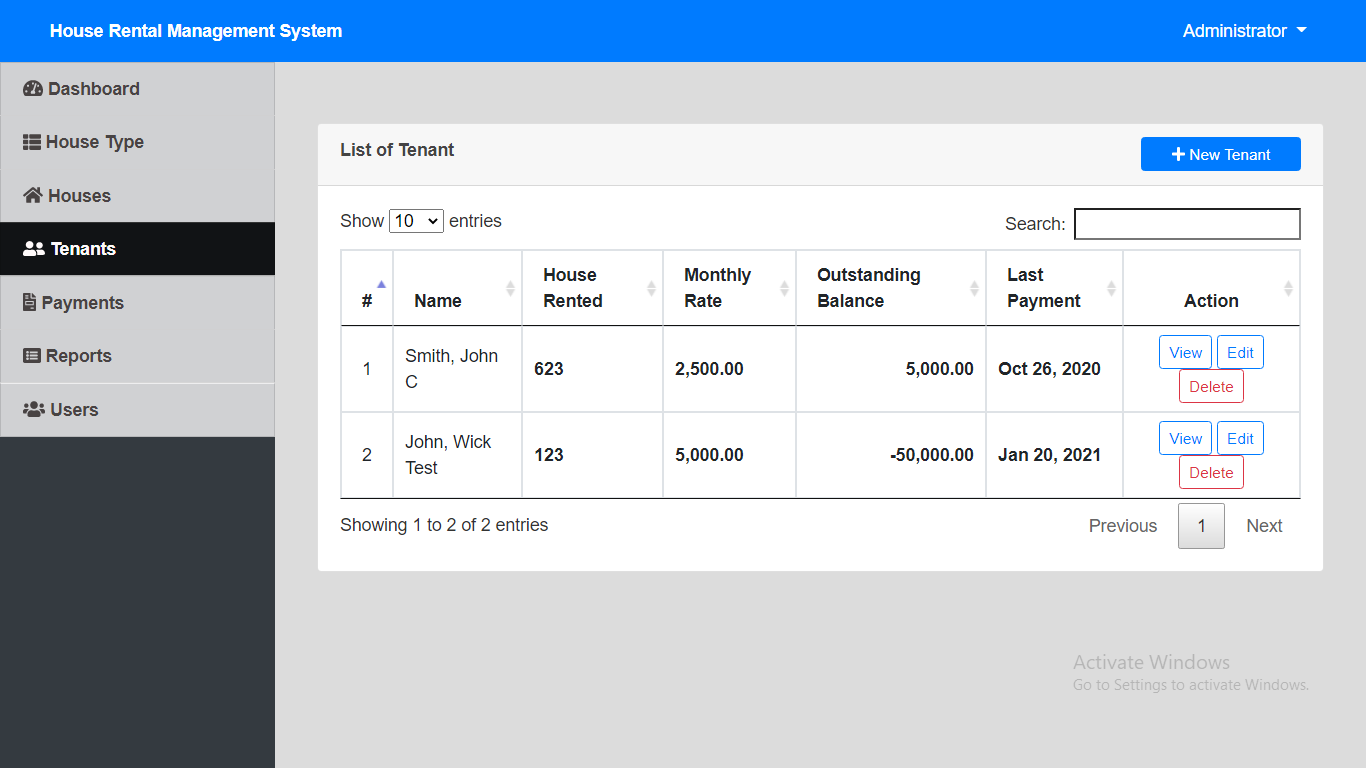Viewport: 1366px width, 768px height.
Task: Click the New Tenant button
Action: [x=1221, y=153]
